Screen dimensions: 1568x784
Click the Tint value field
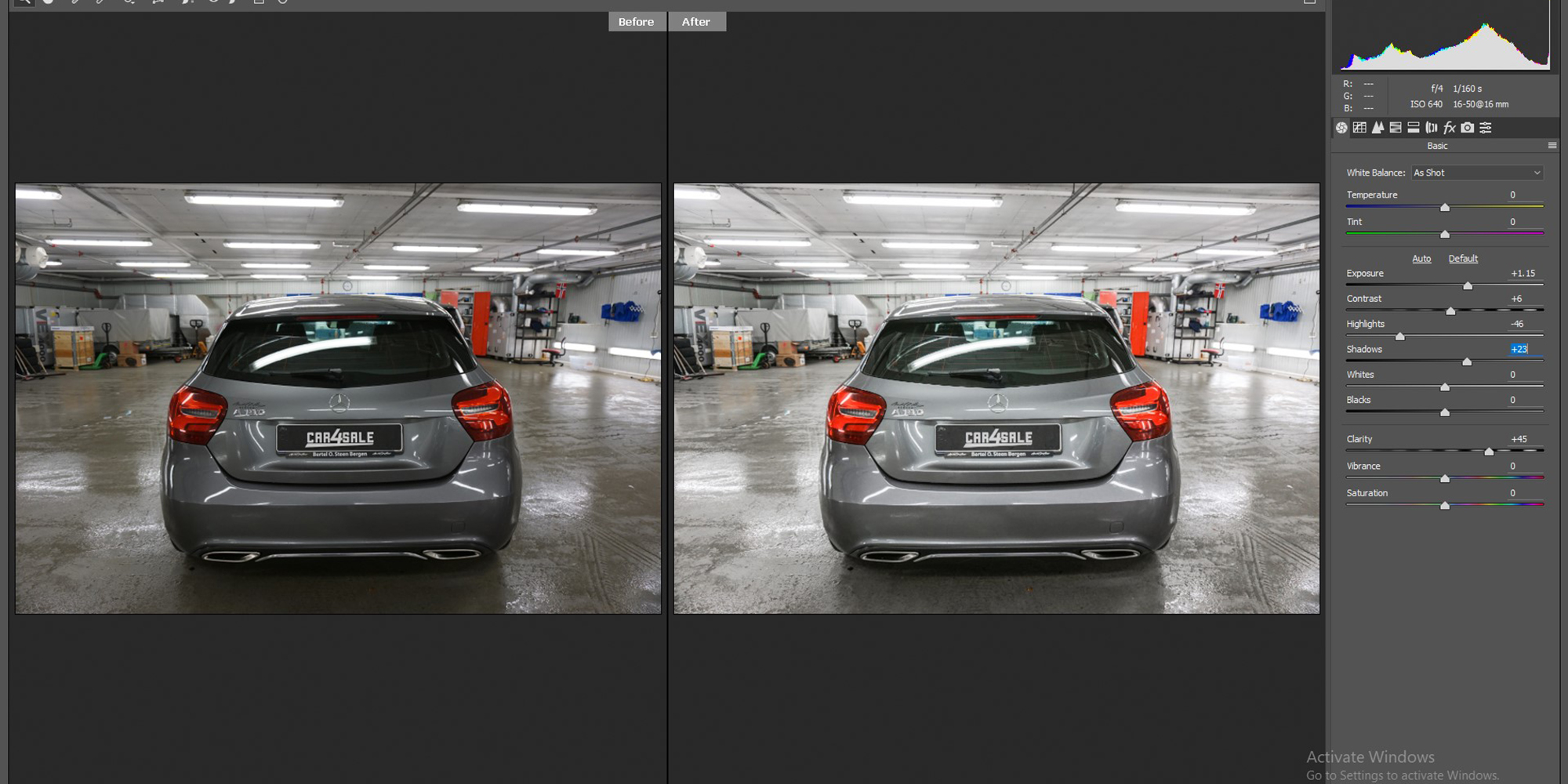click(1525, 222)
